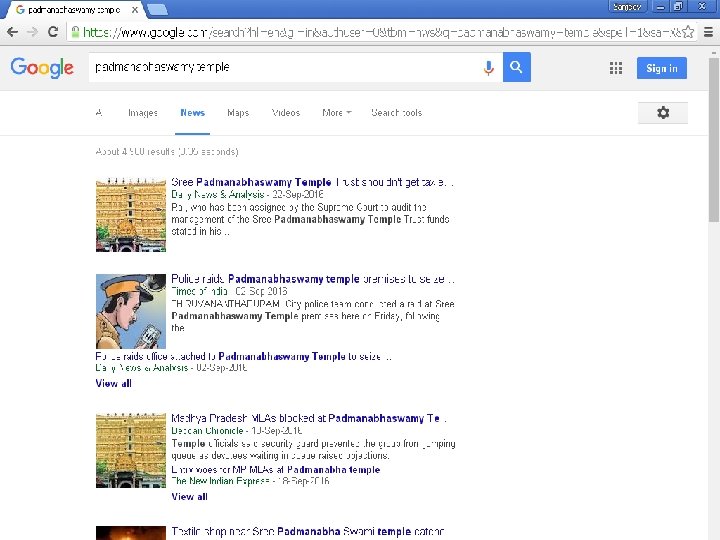This screenshot has width=720, height=540.
Task: Click the blue magnifier search button
Action: (x=517, y=67)
